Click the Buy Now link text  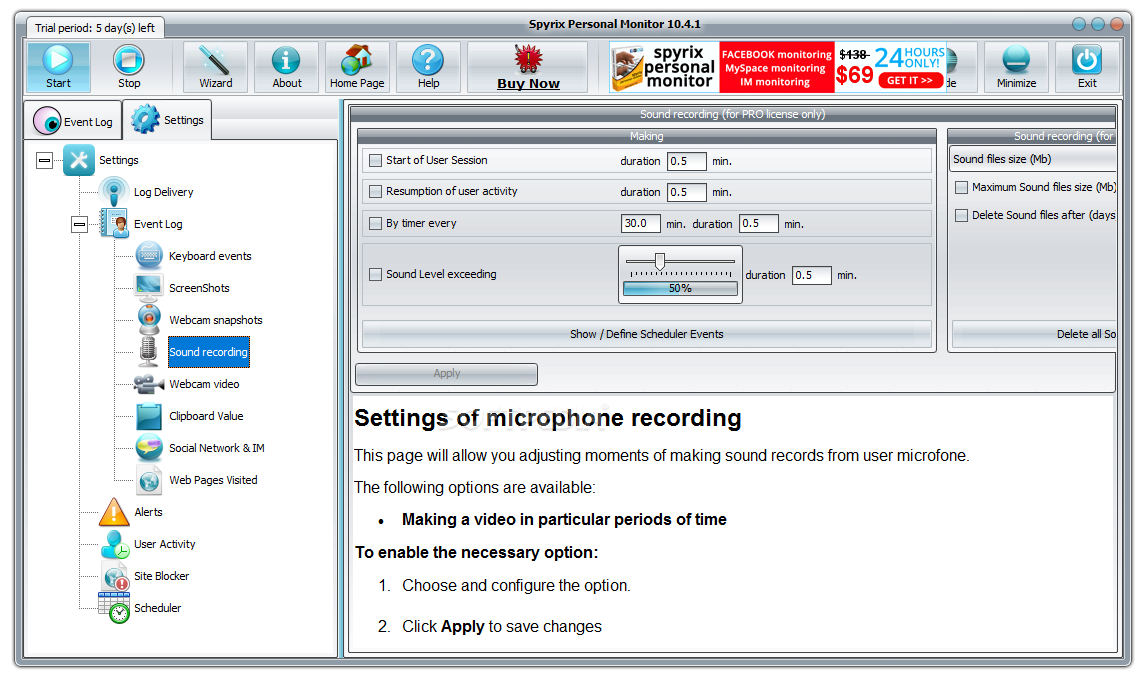pos(528,83)
